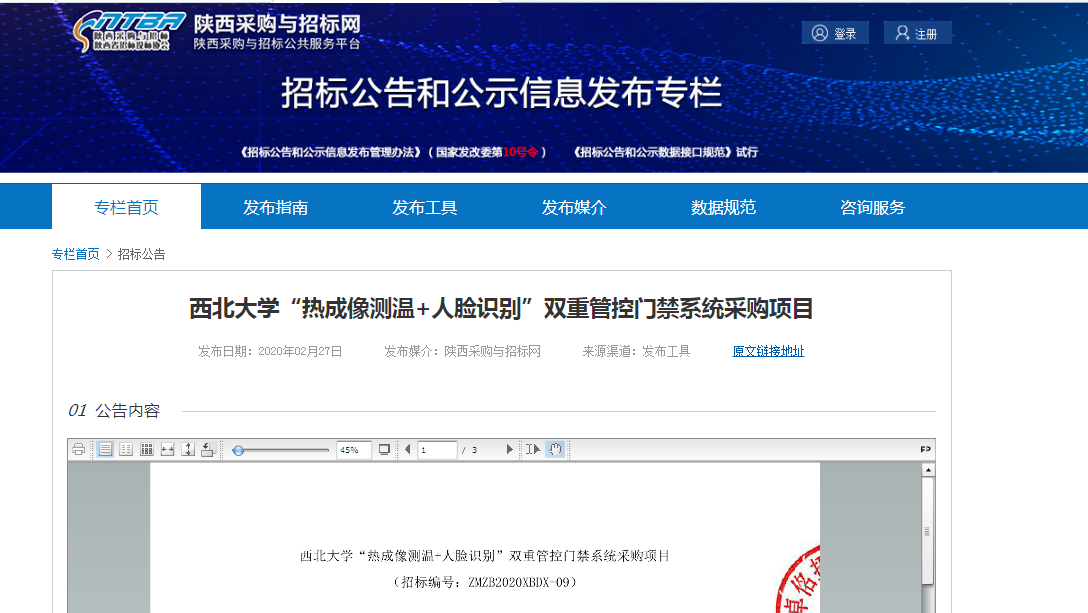Click the 来源渠道：发布工具 text
The image size is (1088, 613).
click(636, 351)
